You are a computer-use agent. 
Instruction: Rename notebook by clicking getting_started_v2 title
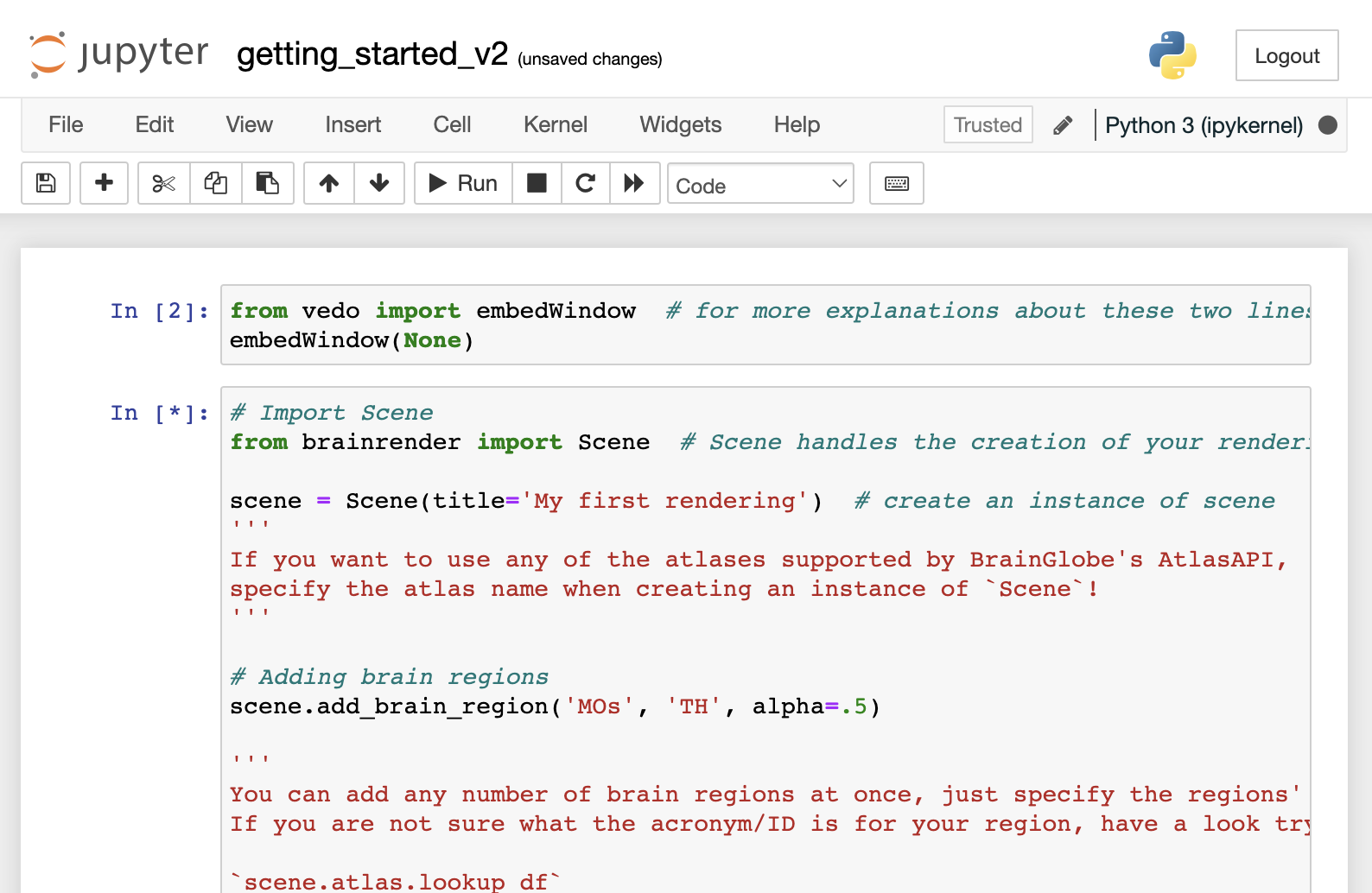click(x=372, y=54)
